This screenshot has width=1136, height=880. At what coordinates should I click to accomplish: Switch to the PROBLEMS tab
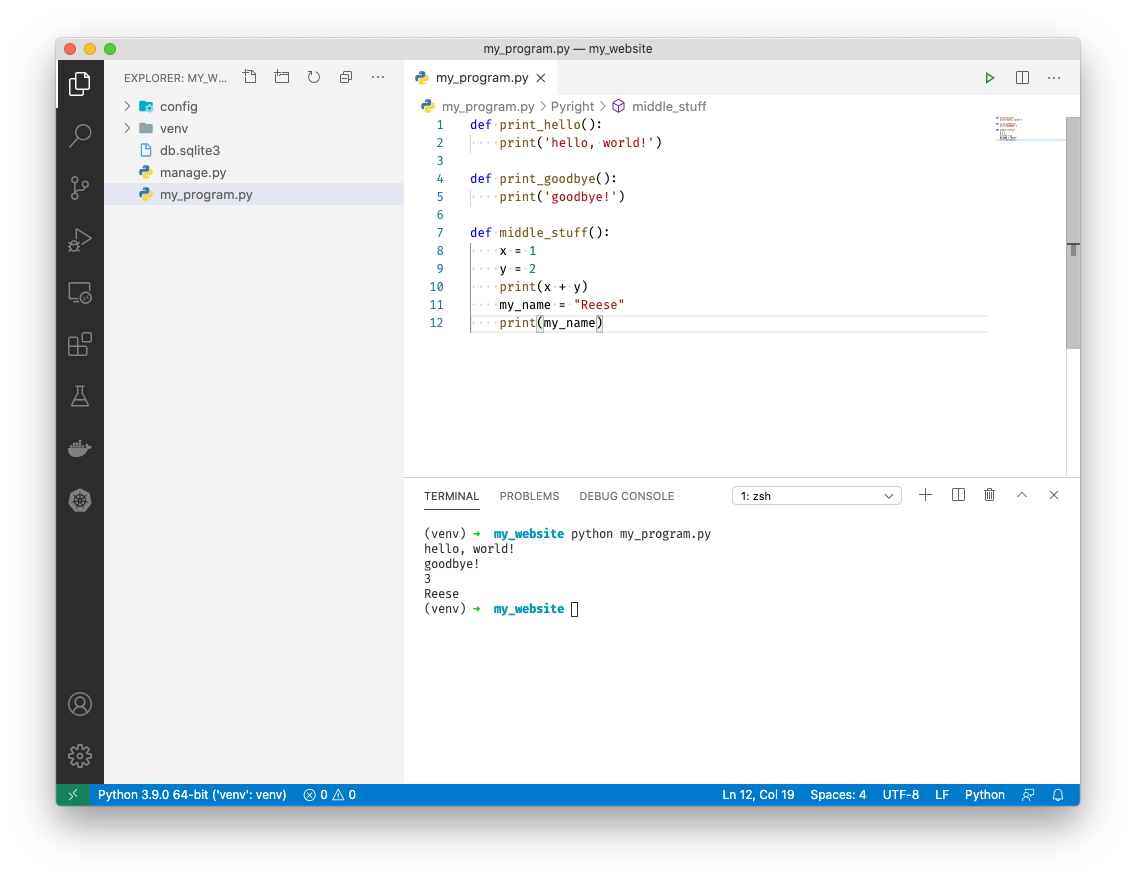pyautogui.click(x=529, y=496)
